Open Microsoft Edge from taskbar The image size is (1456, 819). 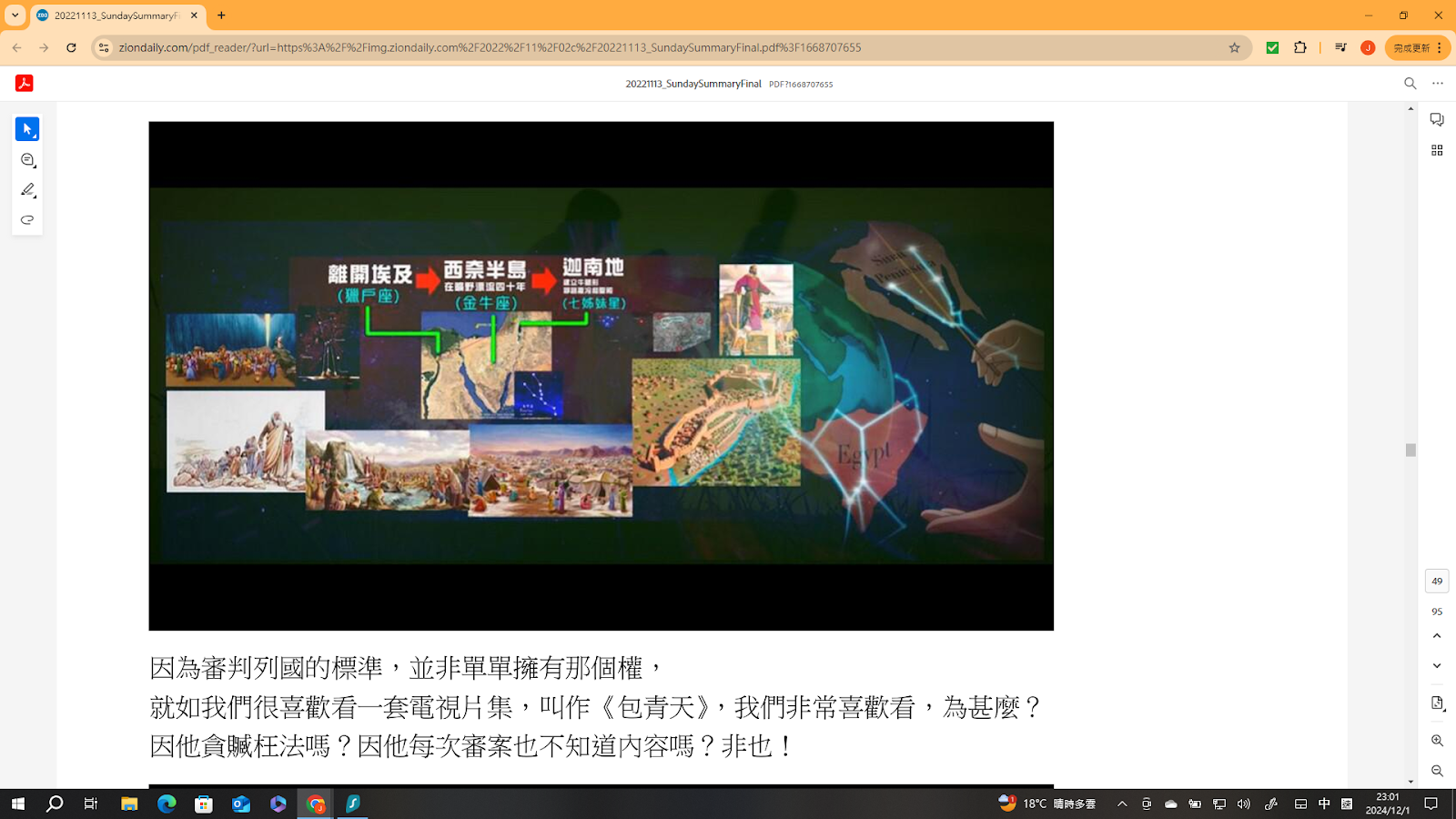click(167, 804)
